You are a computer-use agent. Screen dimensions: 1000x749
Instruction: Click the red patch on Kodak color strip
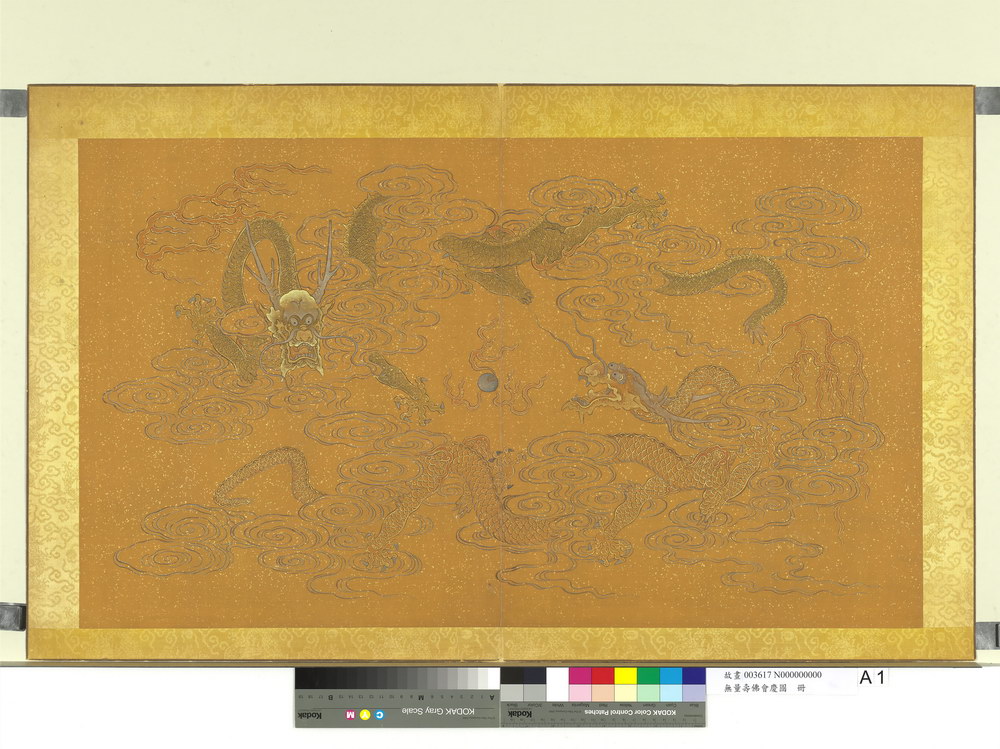point(602,676)
